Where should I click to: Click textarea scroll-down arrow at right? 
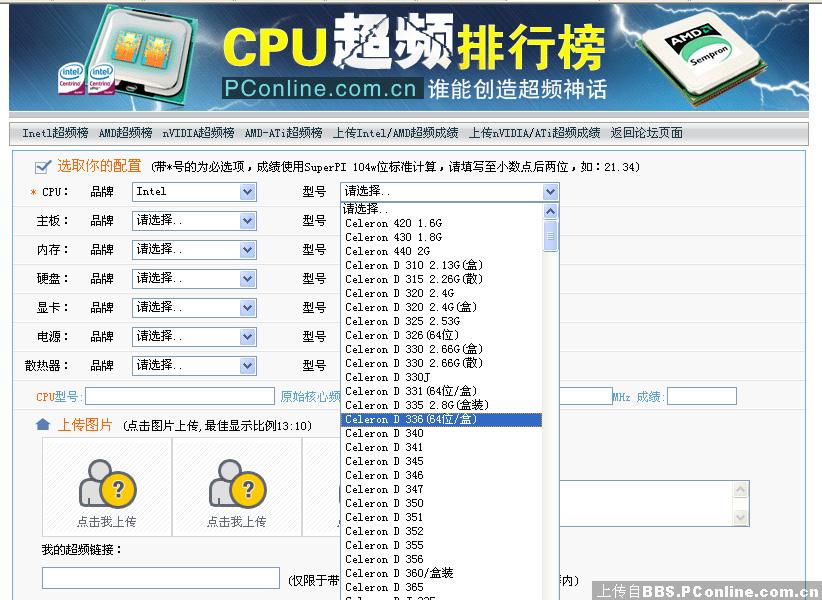[x=741, y=518]
